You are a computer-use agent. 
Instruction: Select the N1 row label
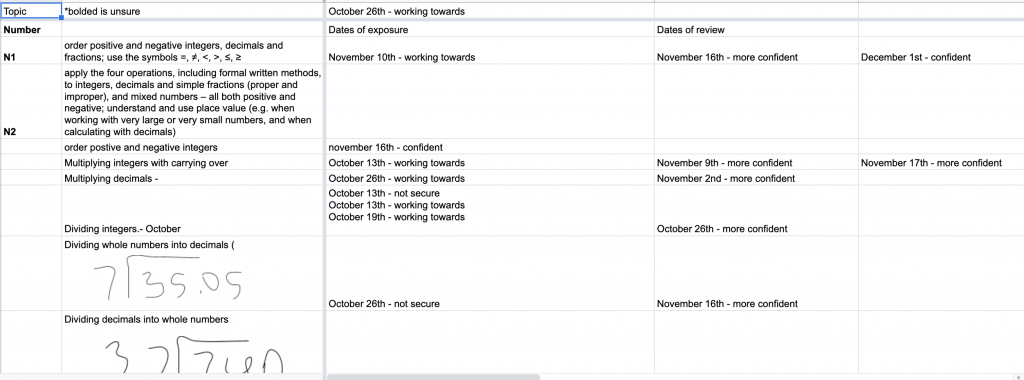tap(31, 50)
